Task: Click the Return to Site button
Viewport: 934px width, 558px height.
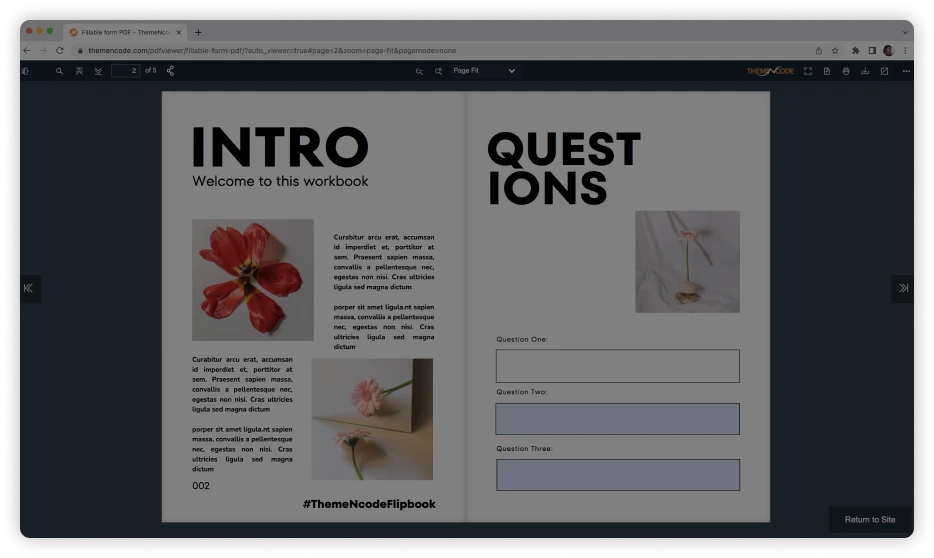Action: click(869, 519)
